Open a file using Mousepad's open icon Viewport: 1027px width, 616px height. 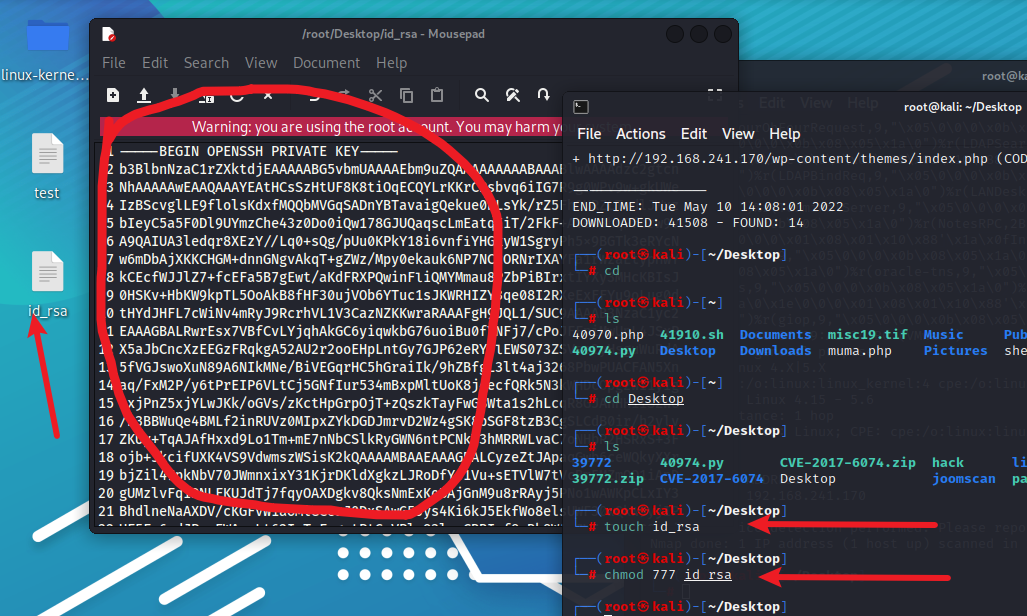(143, 96)
